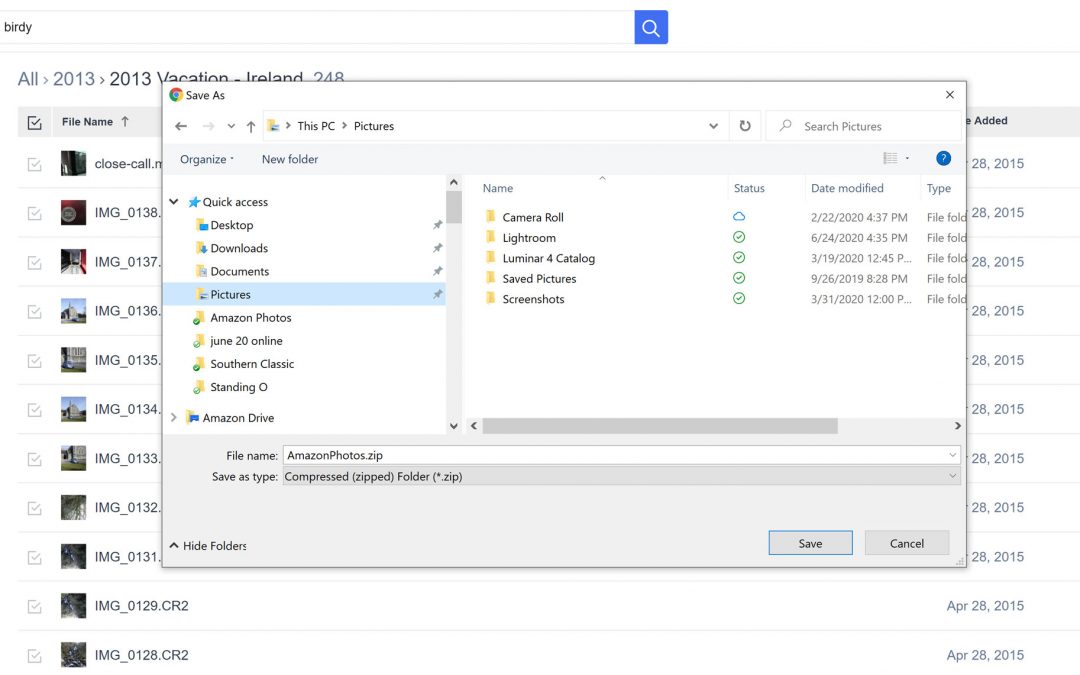Click the Up one level arrow
Screen dimensions: 1080x675
[251, 126]
